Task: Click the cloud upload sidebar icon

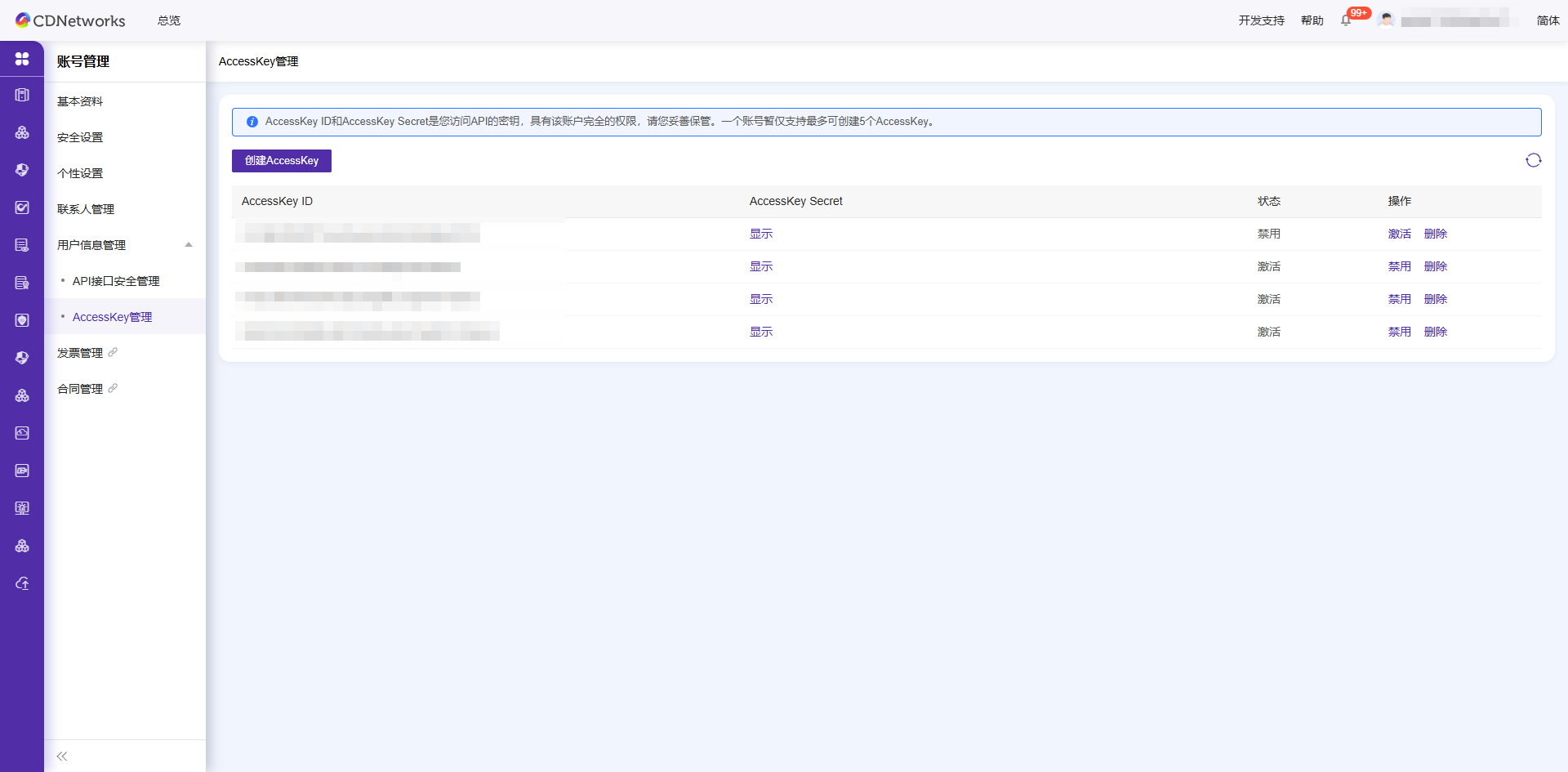Action: point(22,583)
